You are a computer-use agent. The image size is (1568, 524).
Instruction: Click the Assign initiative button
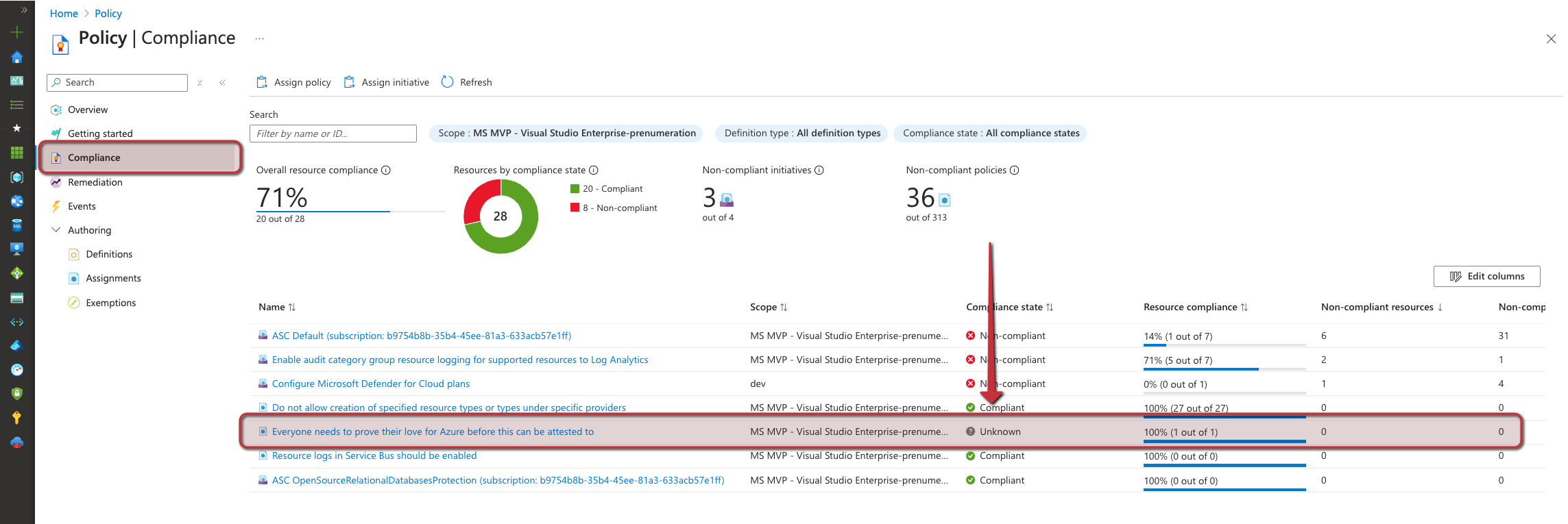tap(386, 82)
